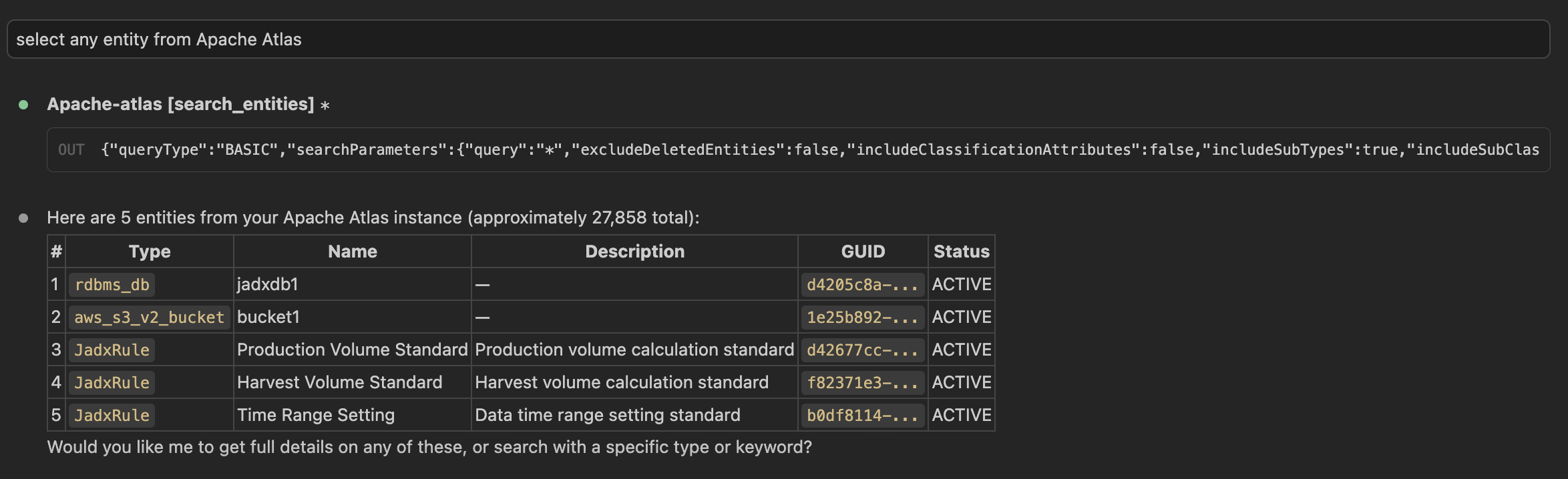This screenshot has height=479, width=1568.
Task: Click the prompt input field at top
Action: pyautogui.click(x=778, y=39)
